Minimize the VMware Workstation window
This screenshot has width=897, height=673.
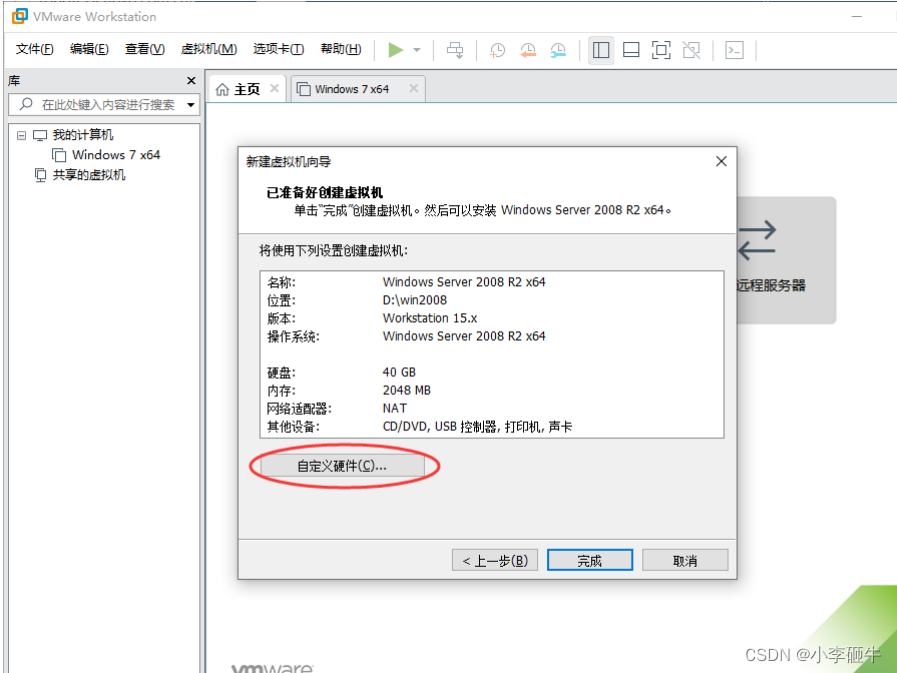pyautogui.click(x=856, y=17)
